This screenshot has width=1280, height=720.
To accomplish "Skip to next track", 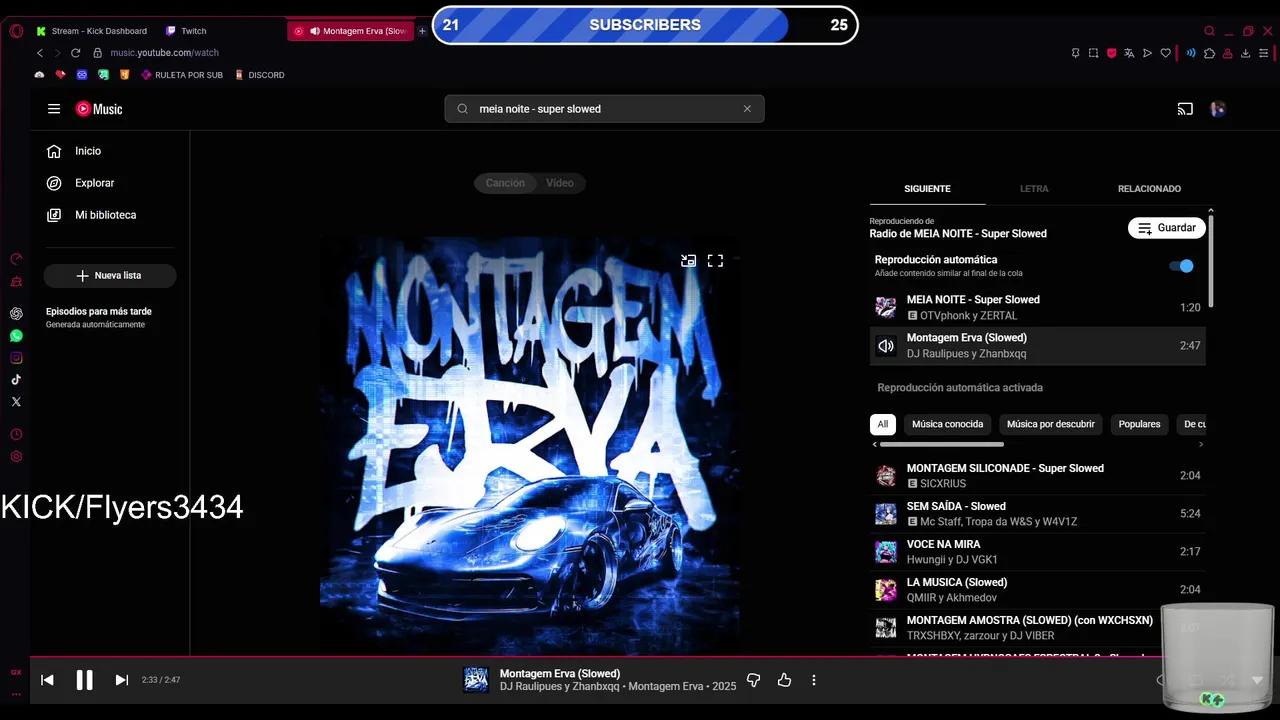I will coord(121,680).
